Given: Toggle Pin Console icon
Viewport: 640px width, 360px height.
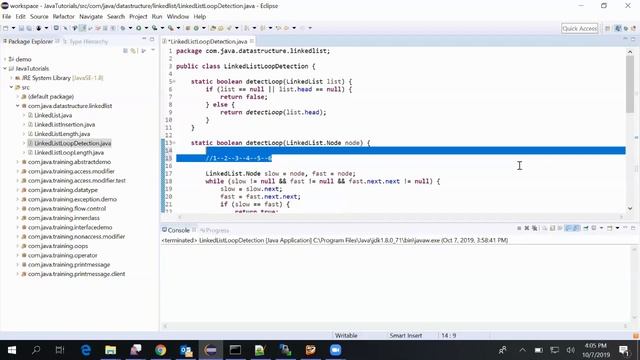Looking at the screenshot, I should click(586, 228).
